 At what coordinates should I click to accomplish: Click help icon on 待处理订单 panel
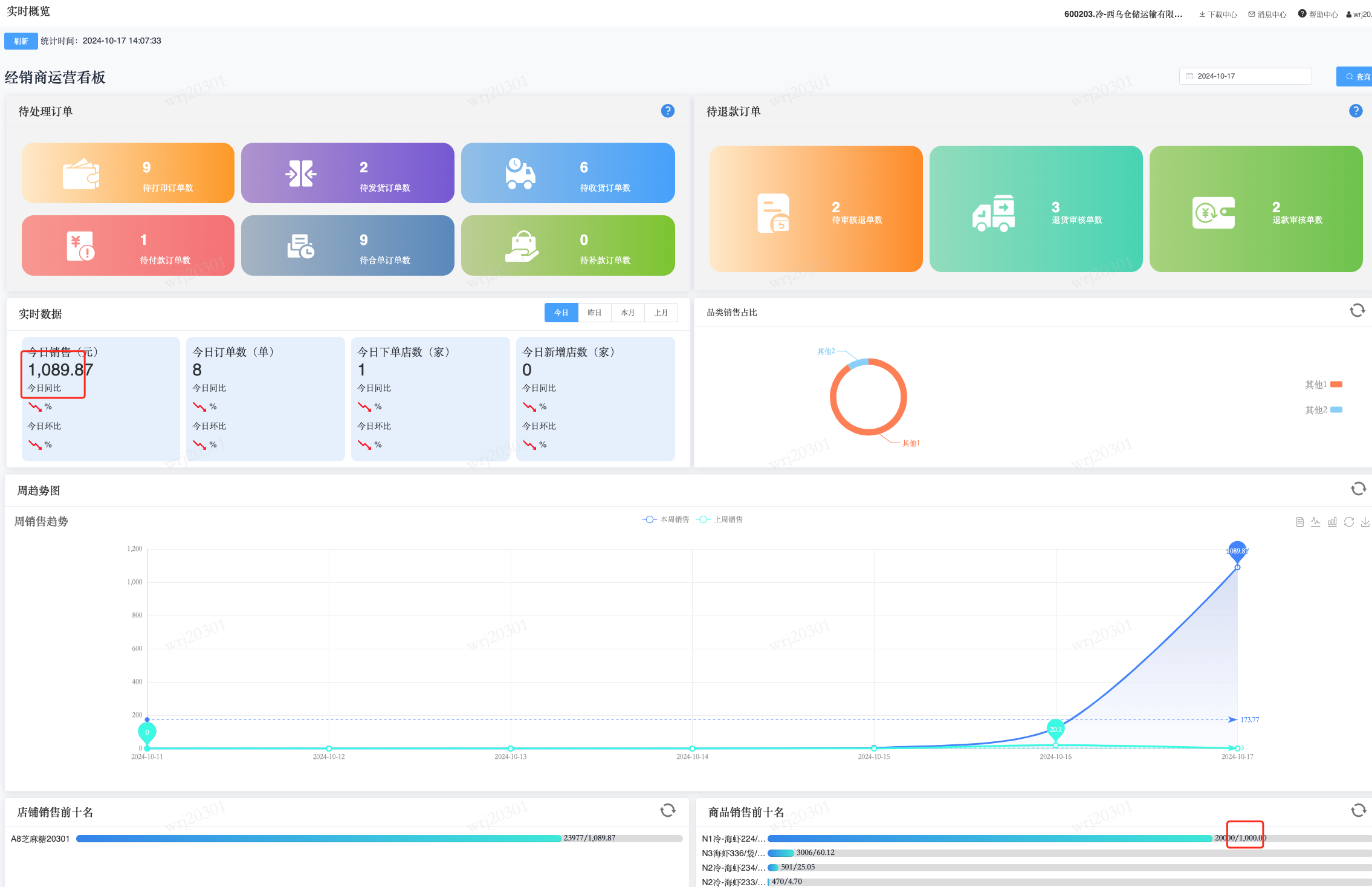point(667,111)
